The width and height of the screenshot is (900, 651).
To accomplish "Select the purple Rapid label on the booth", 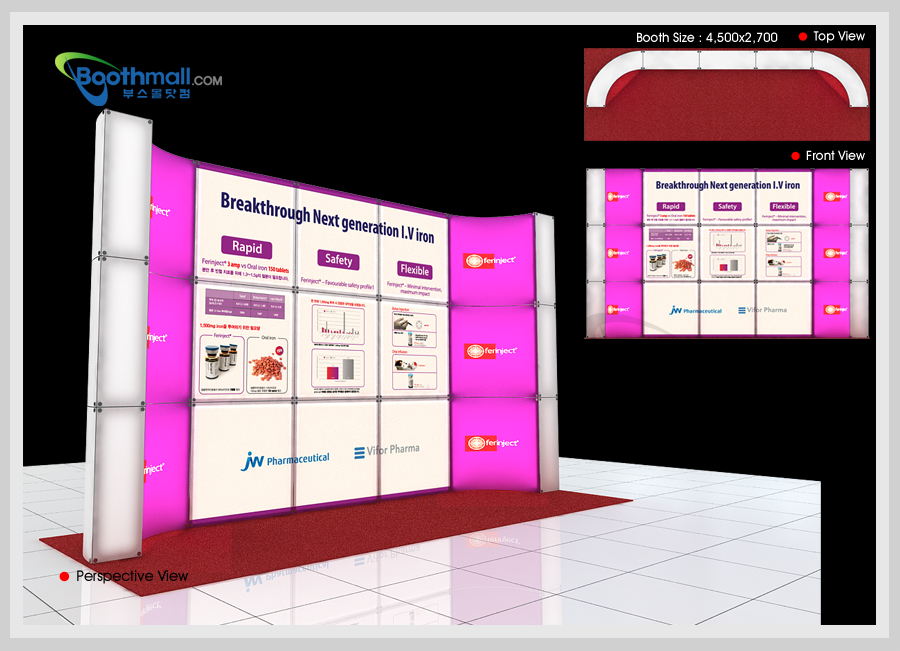I will pyautogui.click(x=246, y=247).
